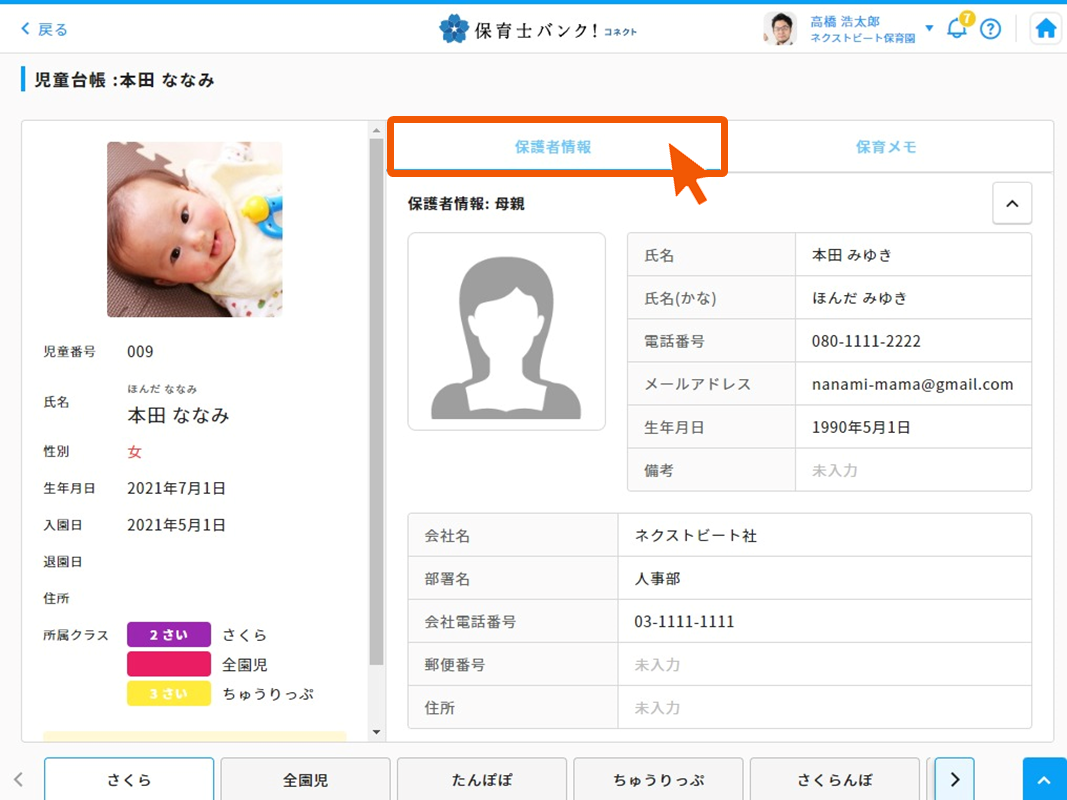Viewport: 1067px width, 800px height.
Task: Click the yellow 3さい class badge
Action: point(168,694)
